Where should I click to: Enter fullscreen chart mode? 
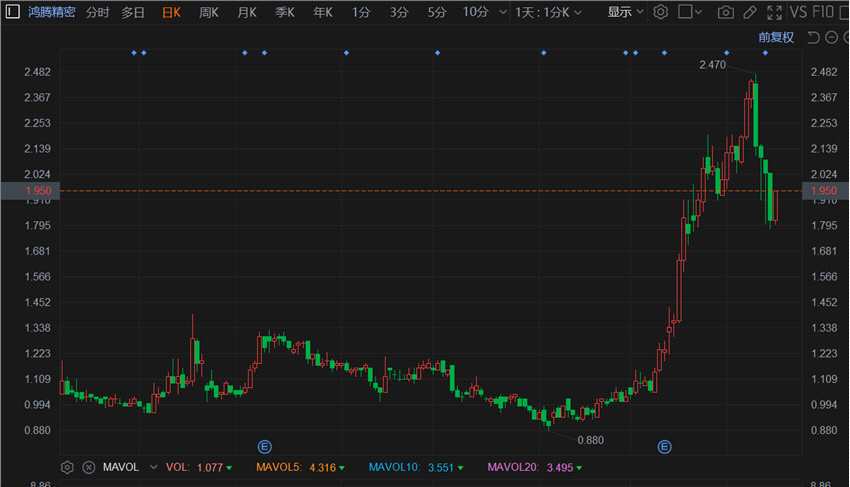click(x=774, y=12)
